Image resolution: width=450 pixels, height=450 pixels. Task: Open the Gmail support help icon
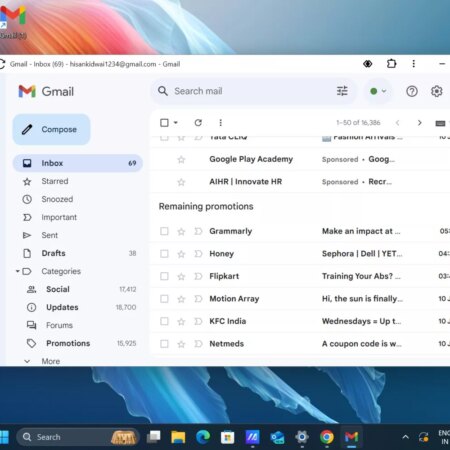point(412,91)
